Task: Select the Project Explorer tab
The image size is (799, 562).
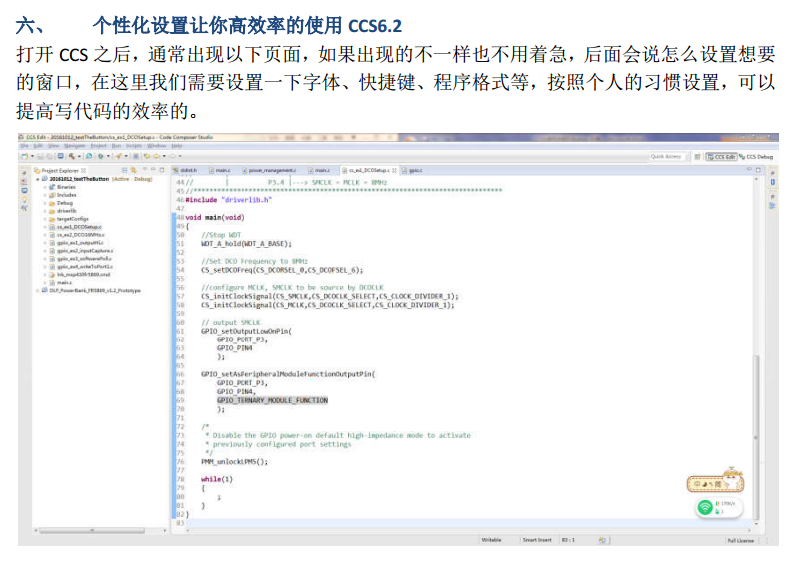Action: (x=60, y=170)
